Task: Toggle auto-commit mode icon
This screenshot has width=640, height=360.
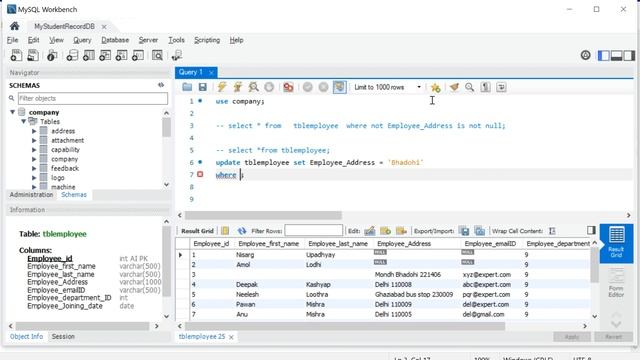Action: 340,87
